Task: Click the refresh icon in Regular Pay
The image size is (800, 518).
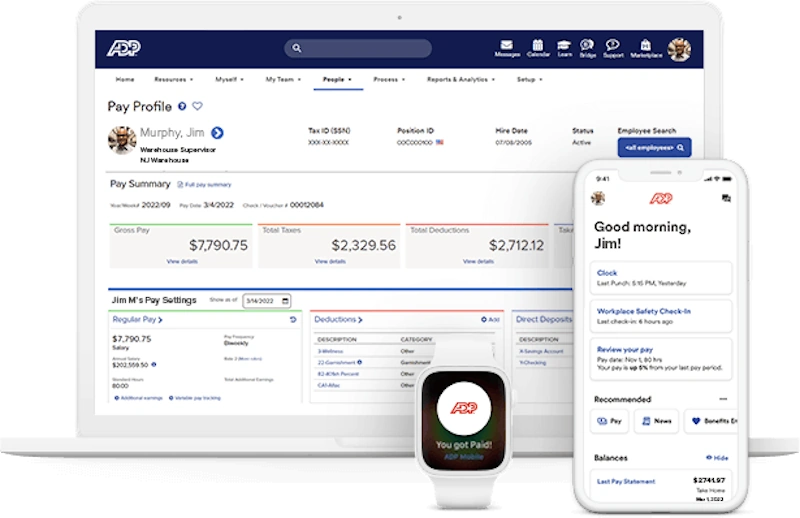Action: click(293, 320)
